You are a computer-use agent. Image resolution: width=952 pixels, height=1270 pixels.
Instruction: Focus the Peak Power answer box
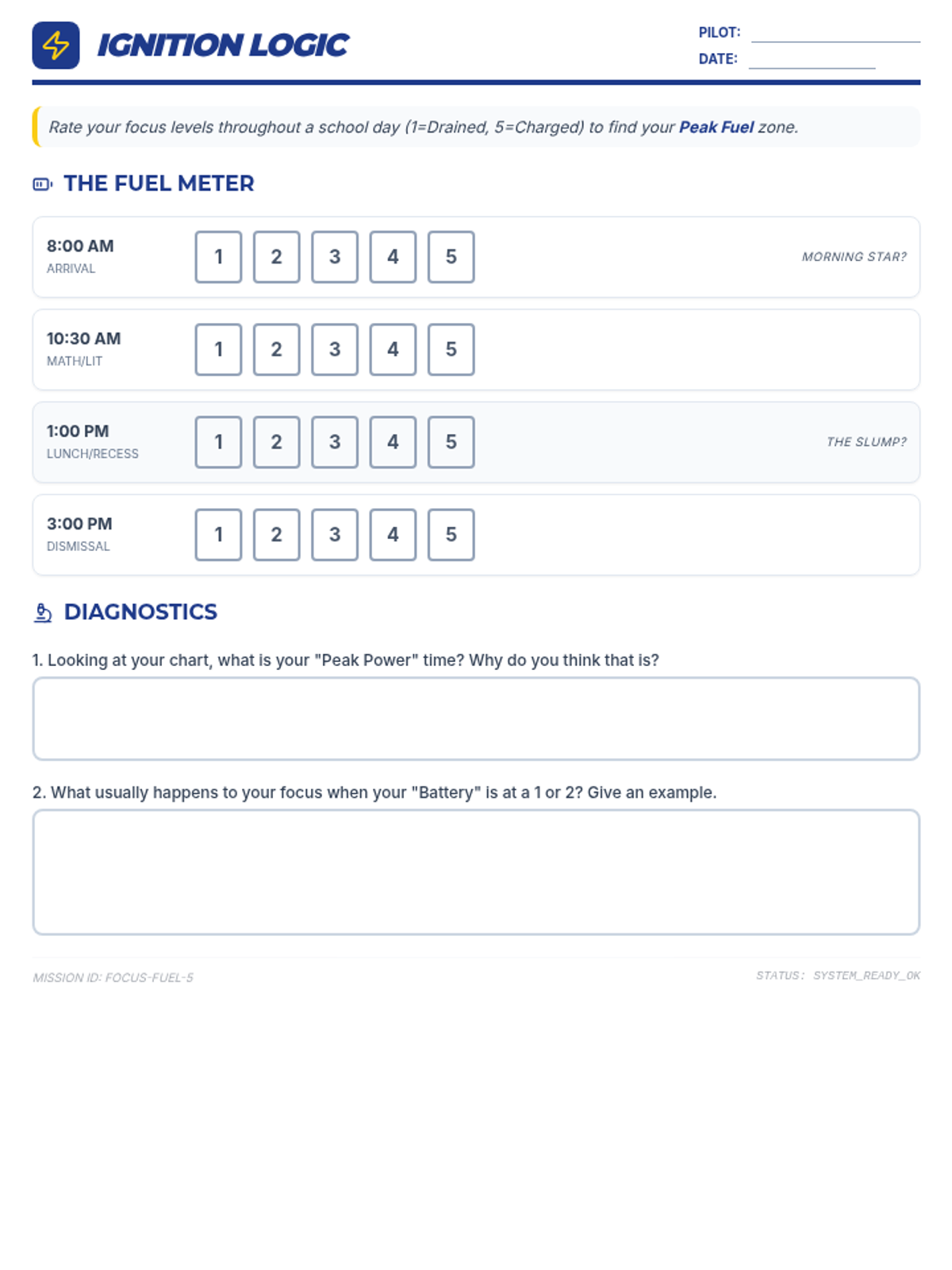[476, 719]
